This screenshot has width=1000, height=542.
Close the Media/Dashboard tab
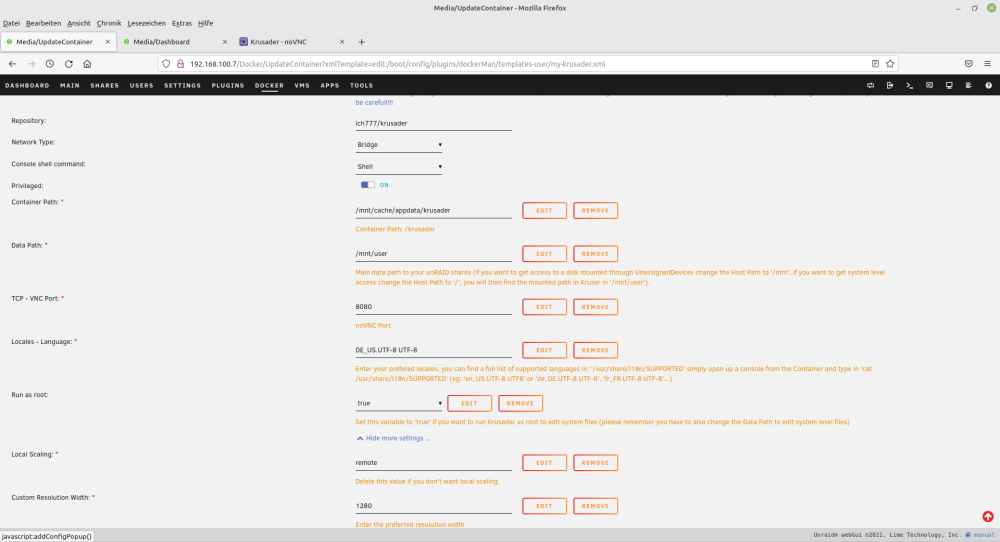(x=224, y=42)
